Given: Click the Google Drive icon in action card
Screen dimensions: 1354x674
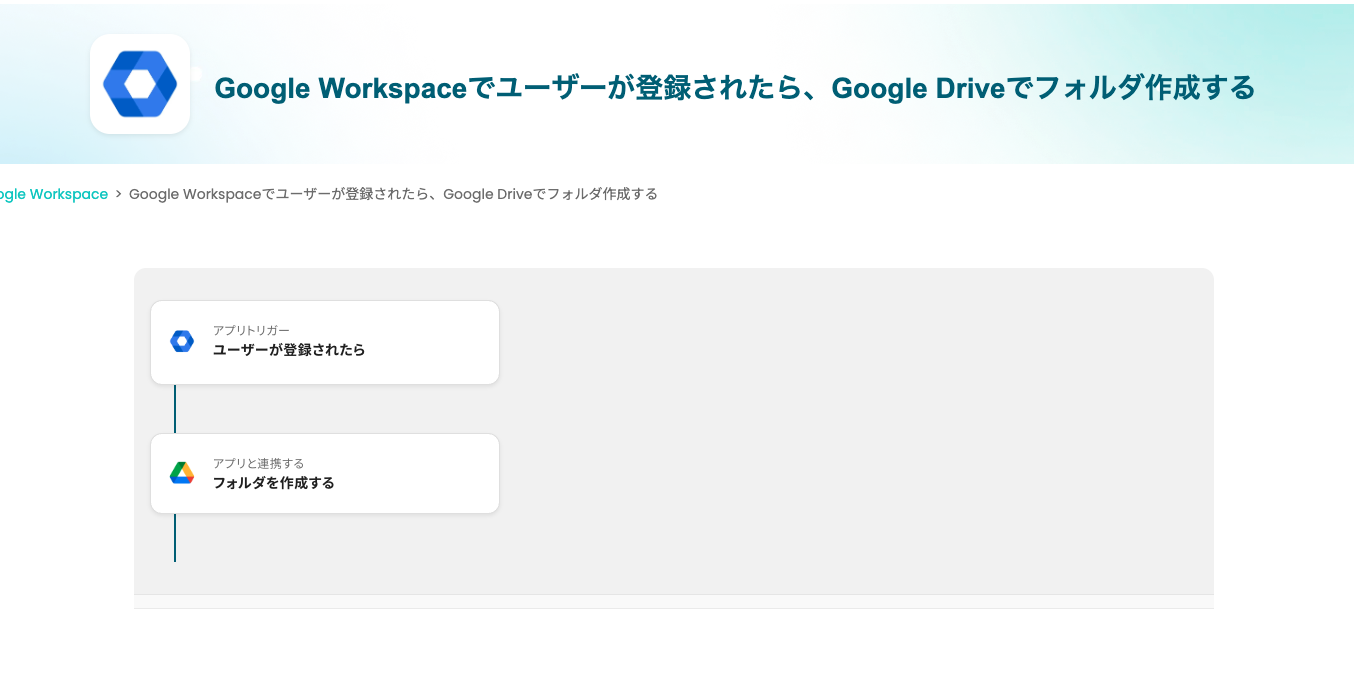Looking at the screenshot, I should [182, 473].
